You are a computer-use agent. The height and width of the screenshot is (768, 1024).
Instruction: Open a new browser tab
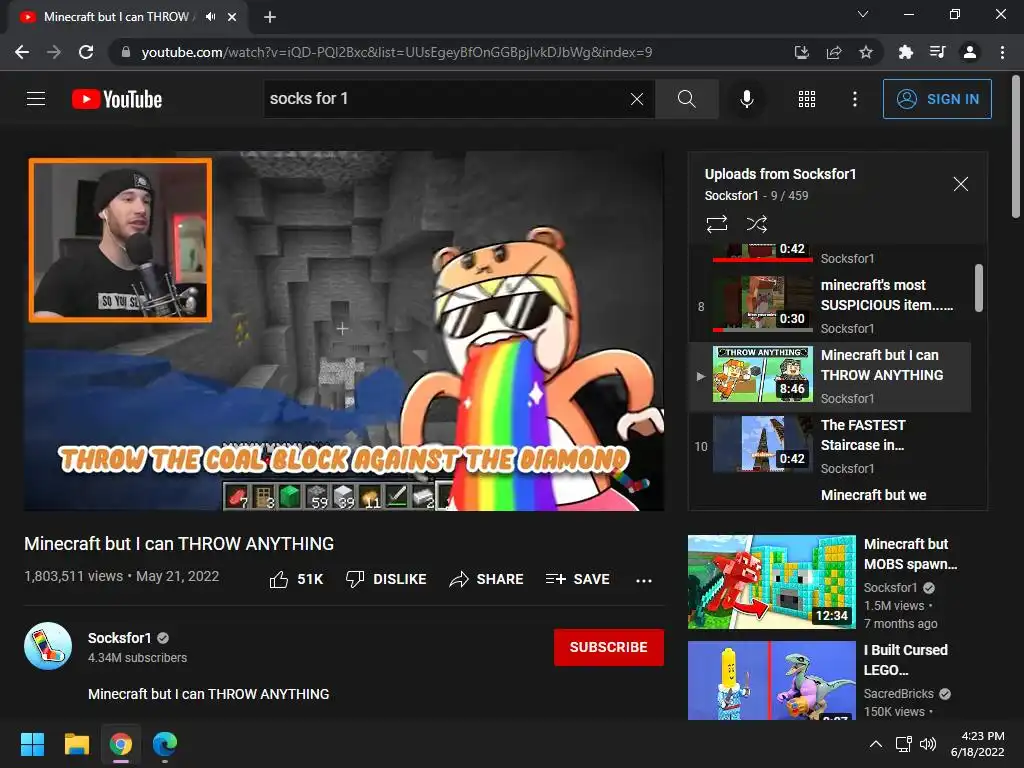pos(270,17)
